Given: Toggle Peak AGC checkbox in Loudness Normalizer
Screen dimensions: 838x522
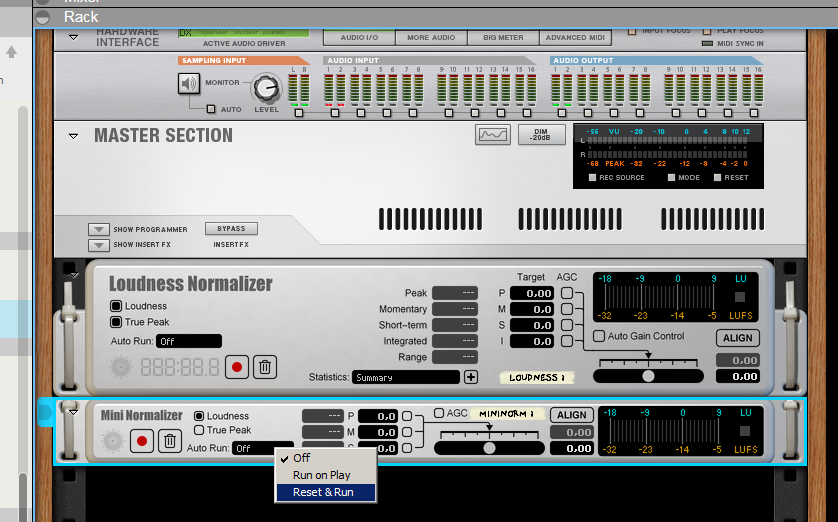Looking at the screenshot, I should click(x=567, y=293).
